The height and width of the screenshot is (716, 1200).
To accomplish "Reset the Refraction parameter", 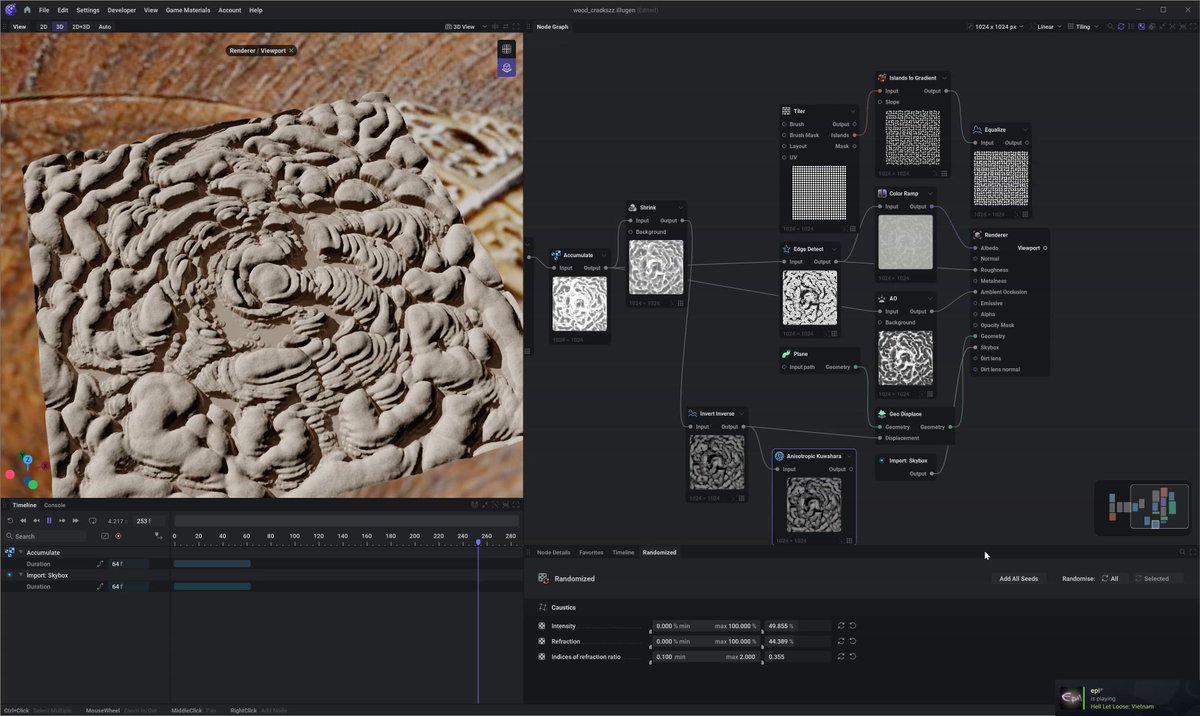I will (852, 642).
